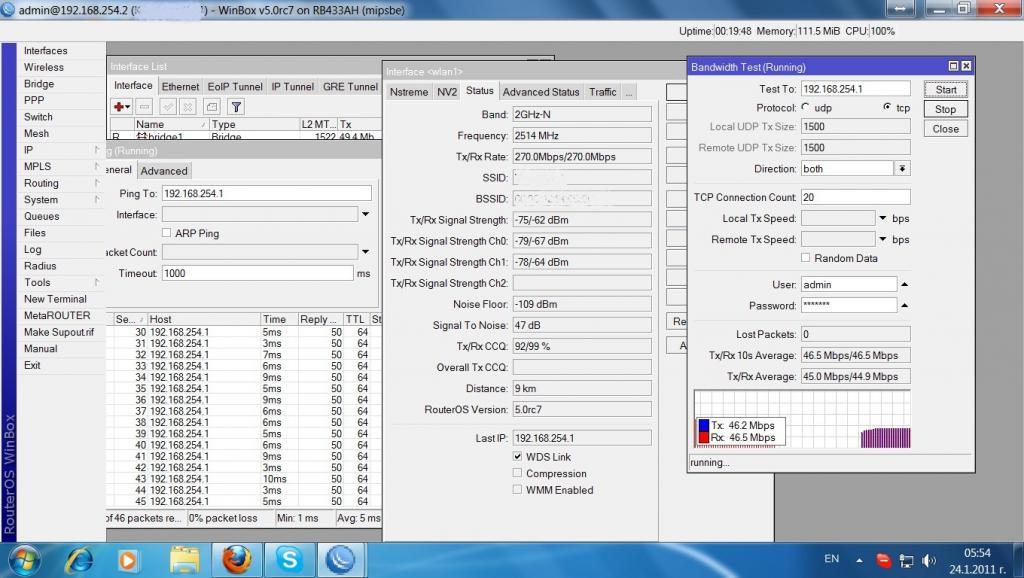
Task: Open the Wireless menu item in sidebar
Action: click(44, 67)
